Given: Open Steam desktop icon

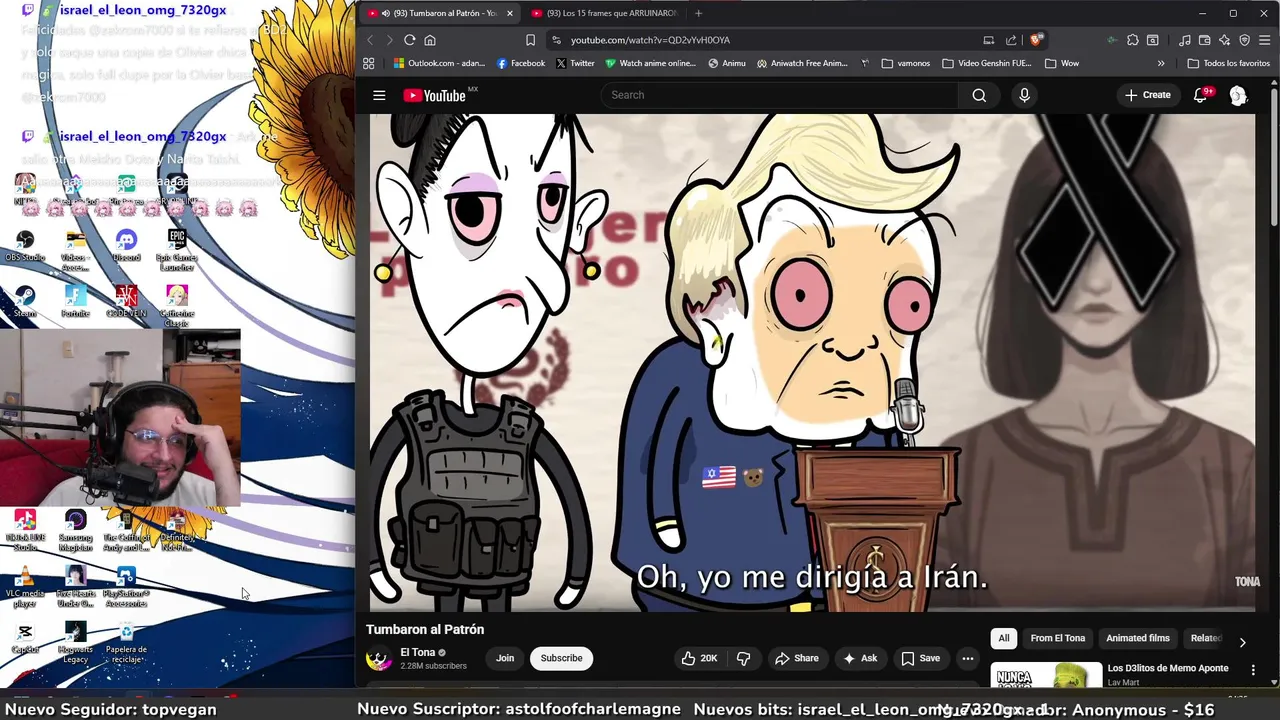Looking at the screenshot, I should (x=25, y=301).
